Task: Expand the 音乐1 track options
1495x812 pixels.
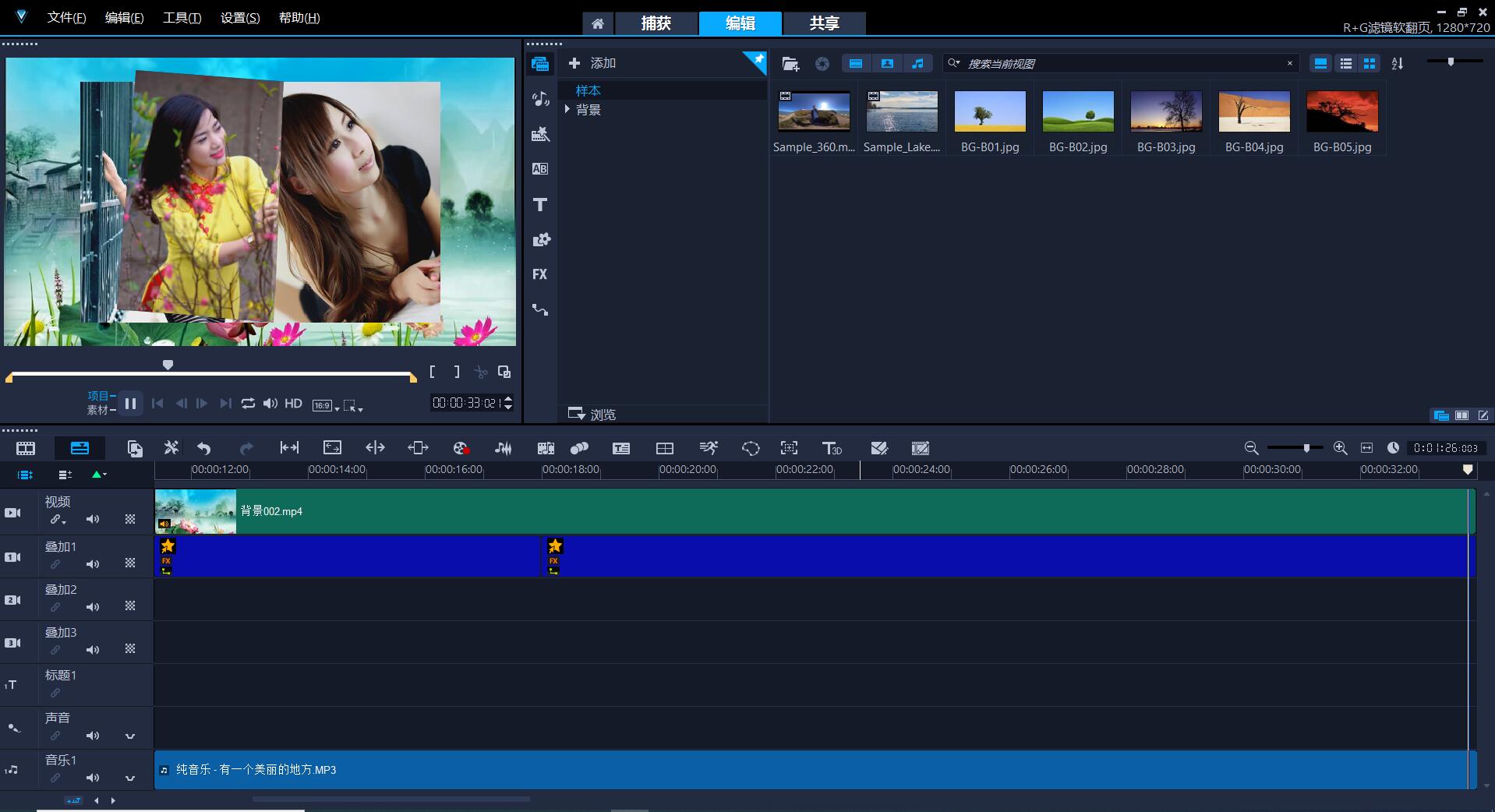Action: (130, 778)
